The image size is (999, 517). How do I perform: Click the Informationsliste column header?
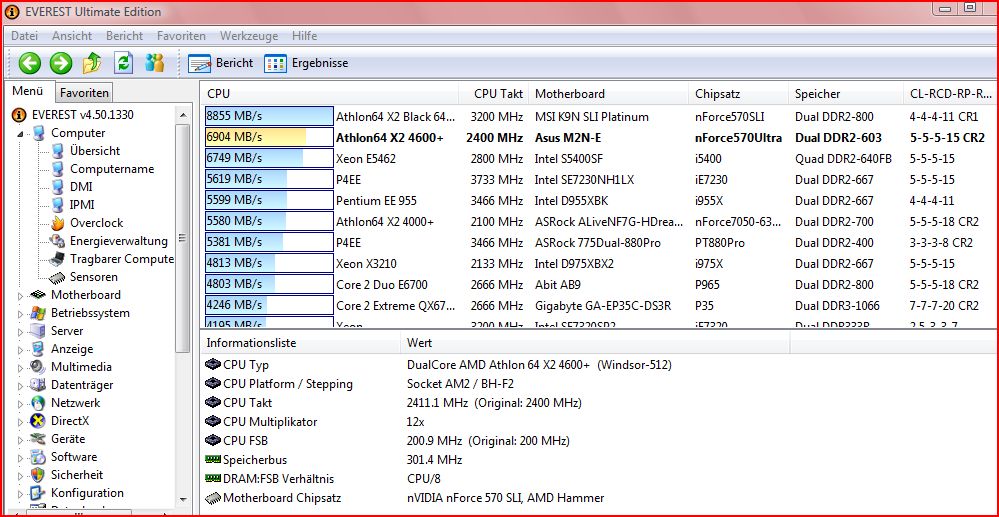pos(300,343)
